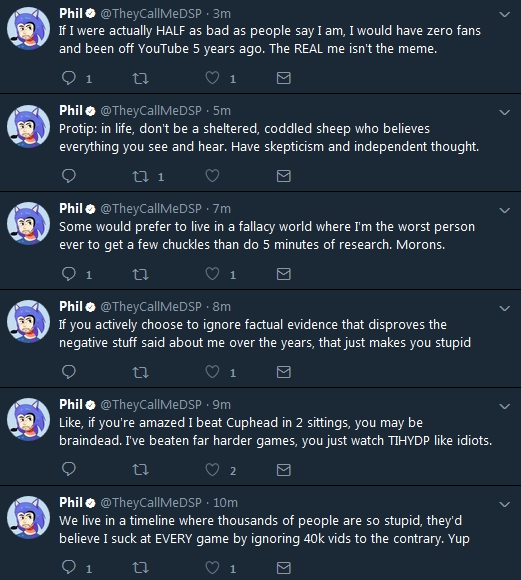Retweet the 3m tweet about the REAL me
The height and width of the screenshot is (580, 521).
(141, 78)
